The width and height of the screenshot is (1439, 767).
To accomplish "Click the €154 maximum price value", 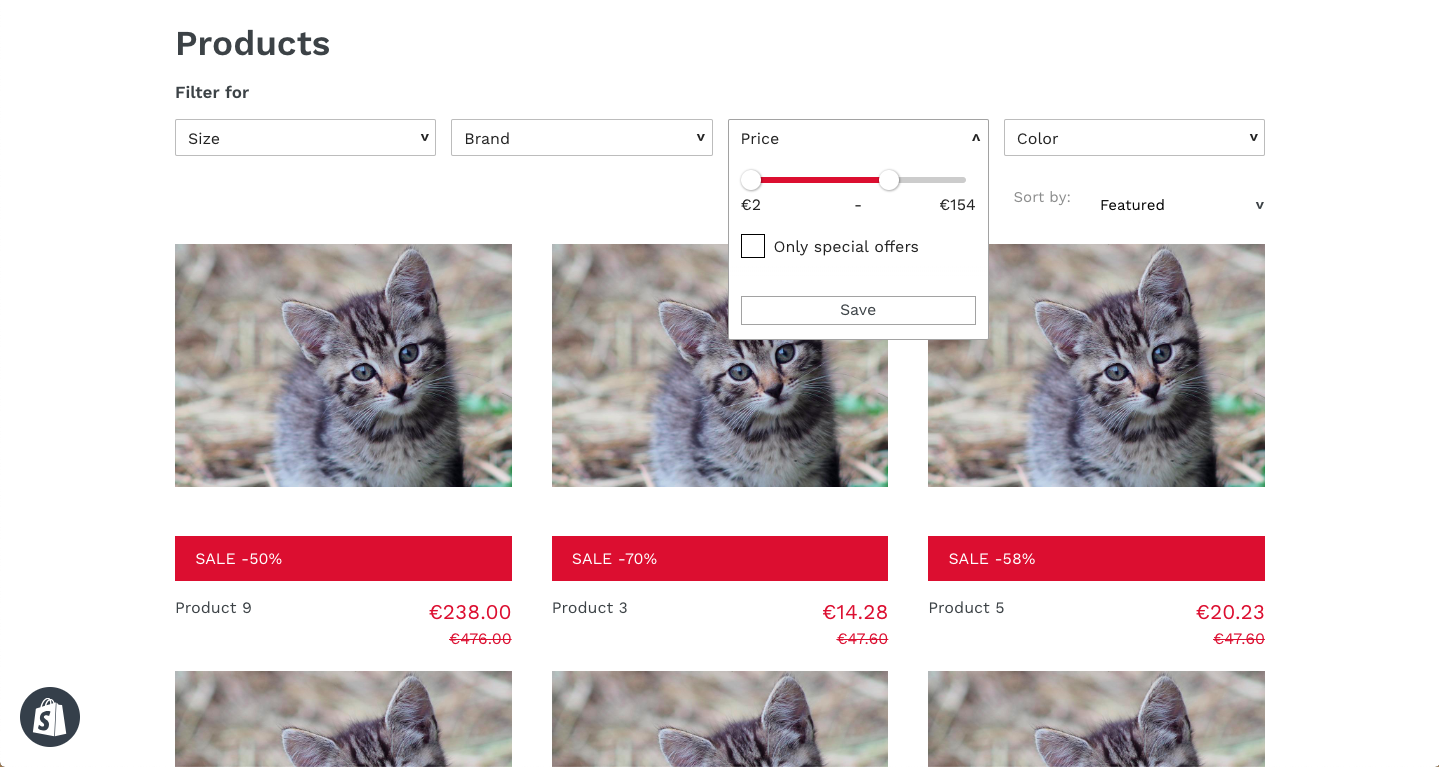I will coord(957,205).
